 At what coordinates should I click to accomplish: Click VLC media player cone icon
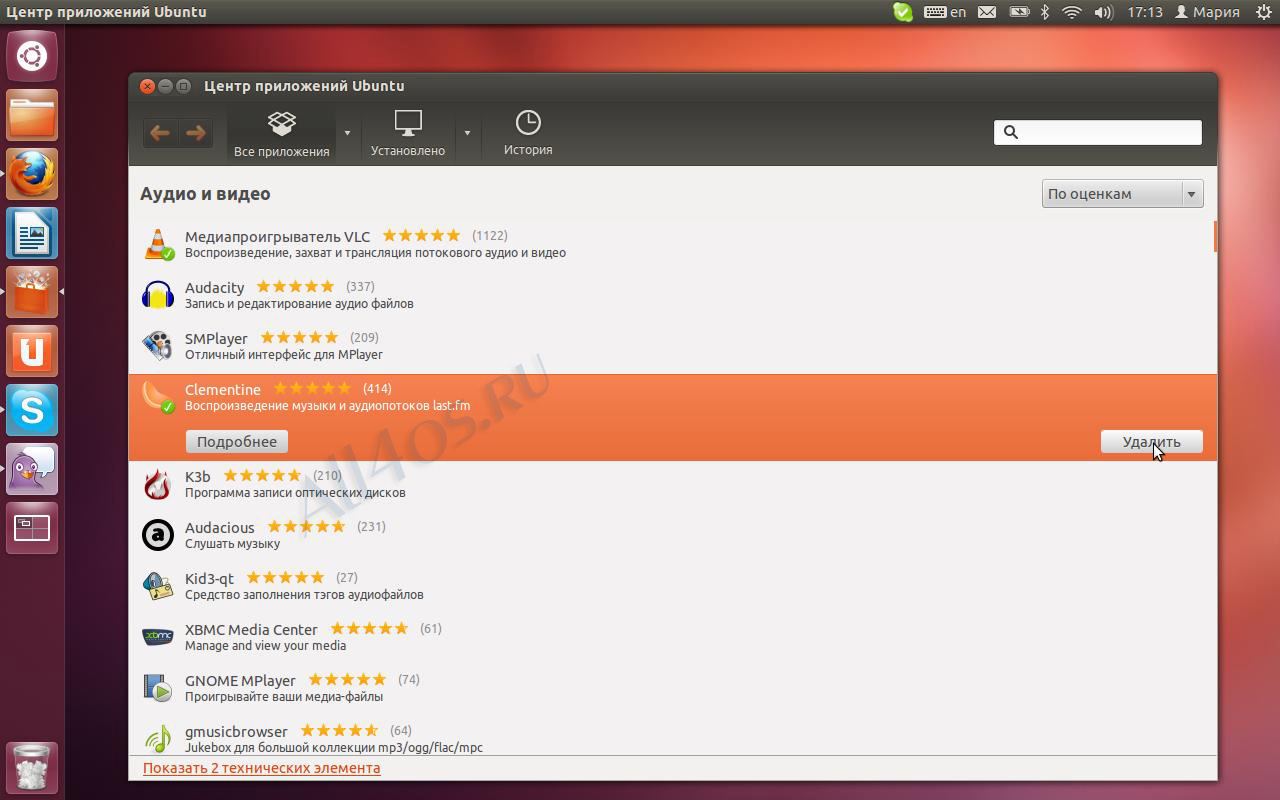point(158,244)
